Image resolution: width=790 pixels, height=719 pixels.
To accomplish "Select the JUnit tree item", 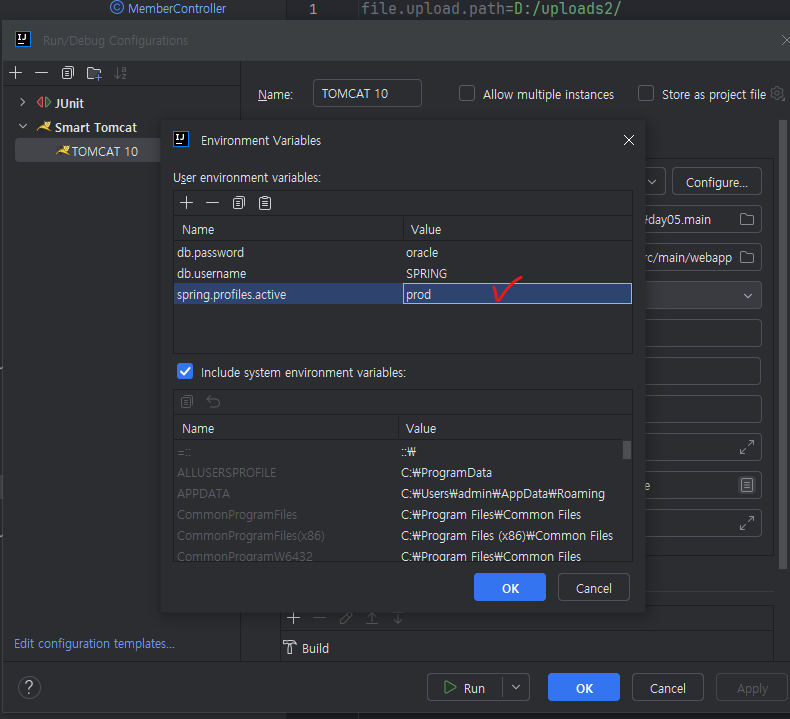I will [69, 103].
